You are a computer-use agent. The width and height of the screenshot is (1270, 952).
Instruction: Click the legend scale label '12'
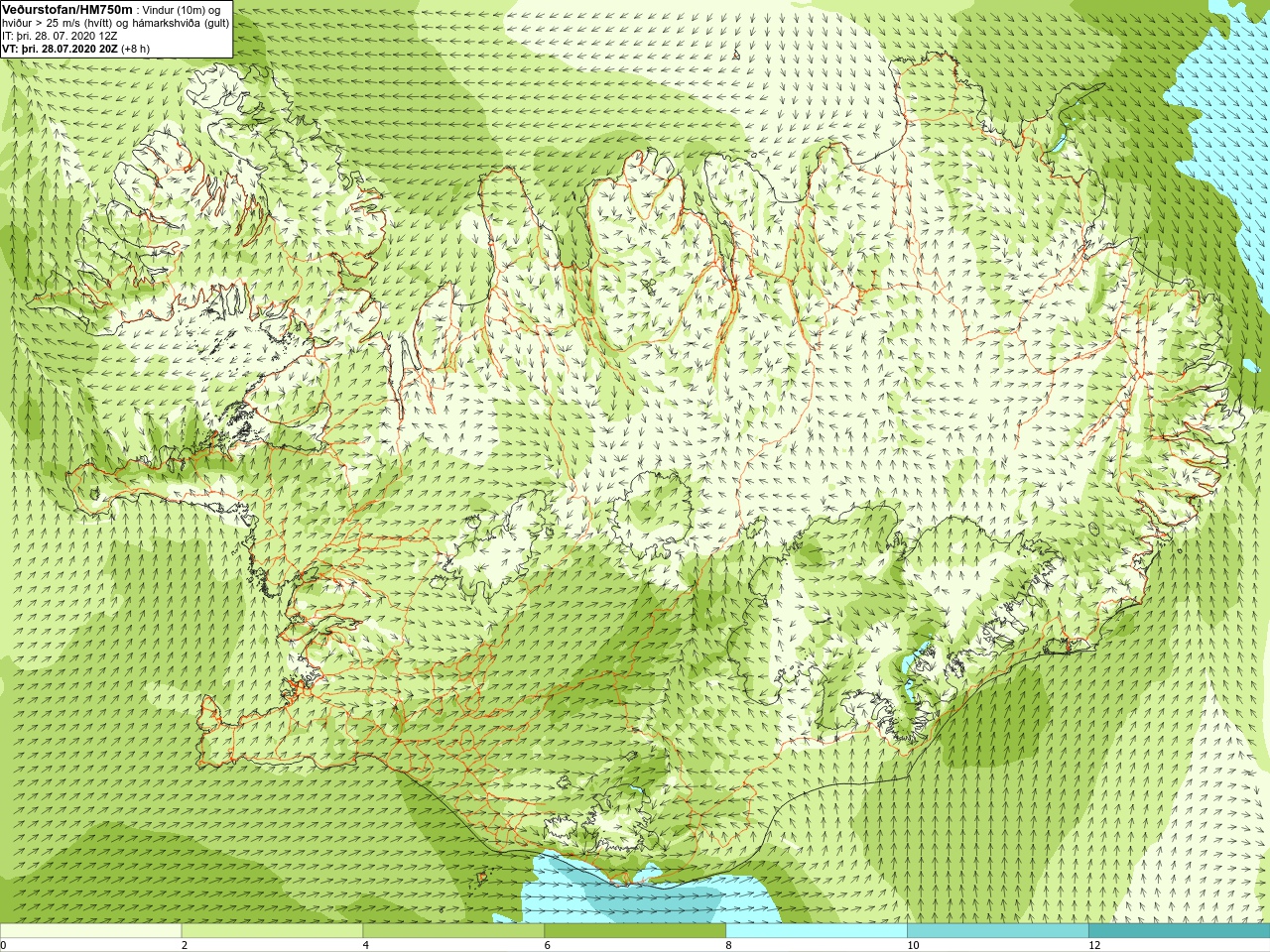[1094, 945]
